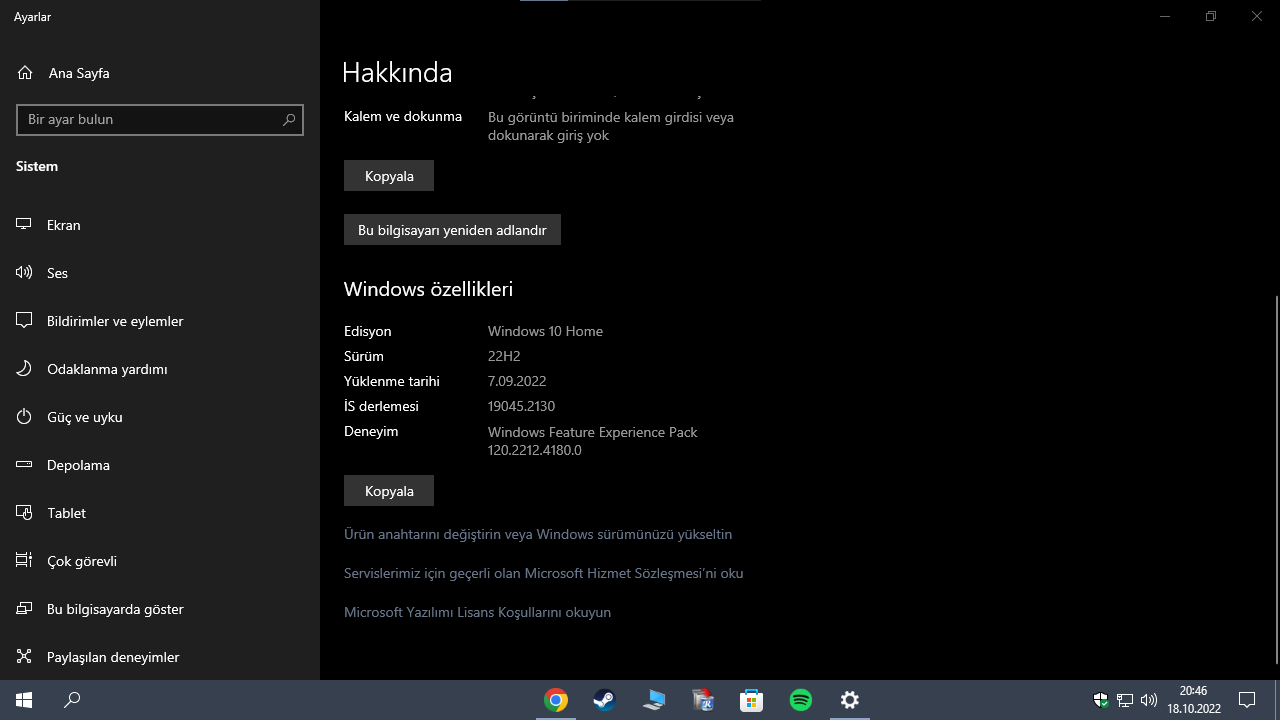Image resolution: width=1280 pixels, height=720 pixels.
Task: Open Microsoft Yazılımı Lisans Koşullarını okuyun link
Action: 477,612
